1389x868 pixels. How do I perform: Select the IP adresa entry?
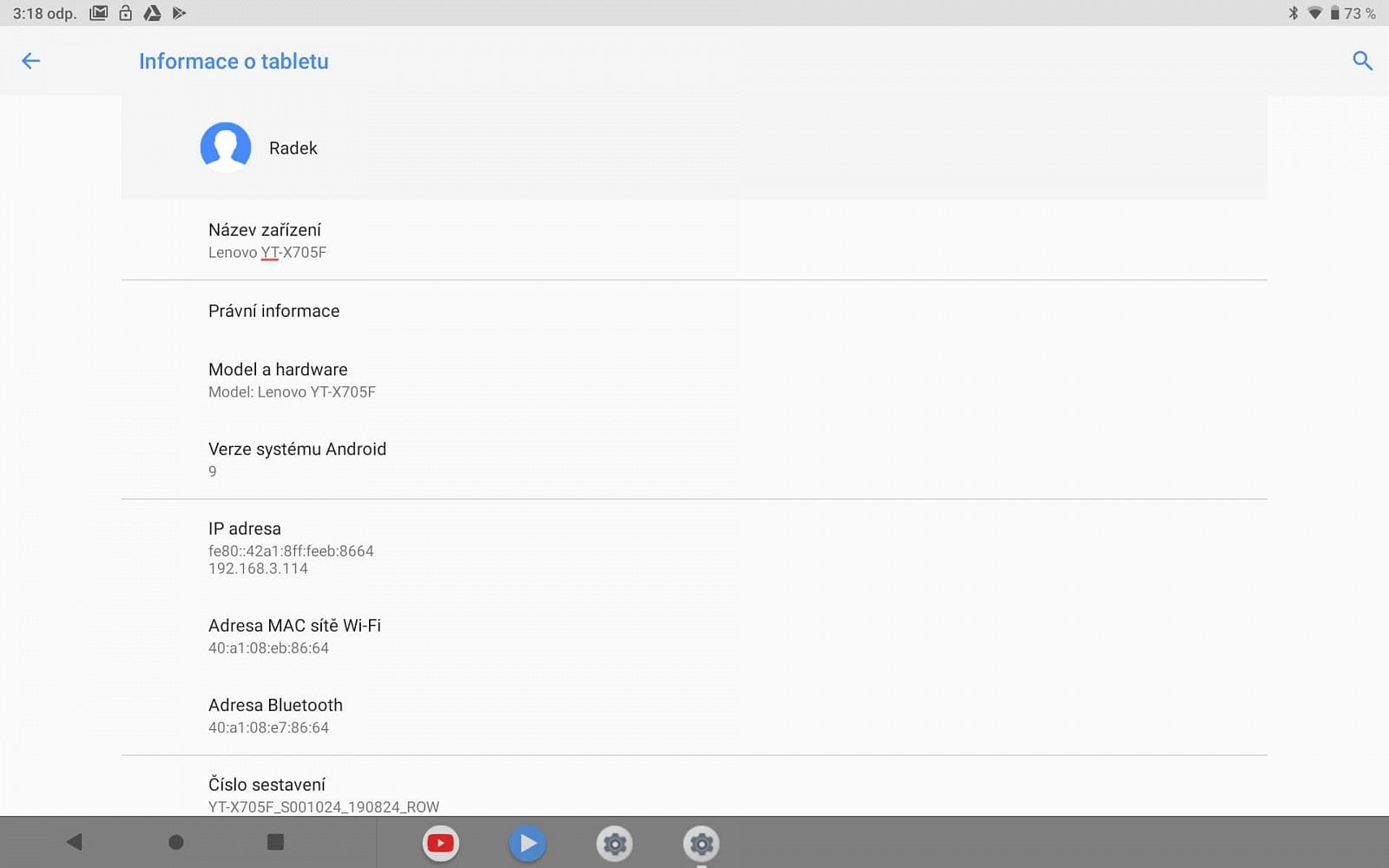click(694, 548)
